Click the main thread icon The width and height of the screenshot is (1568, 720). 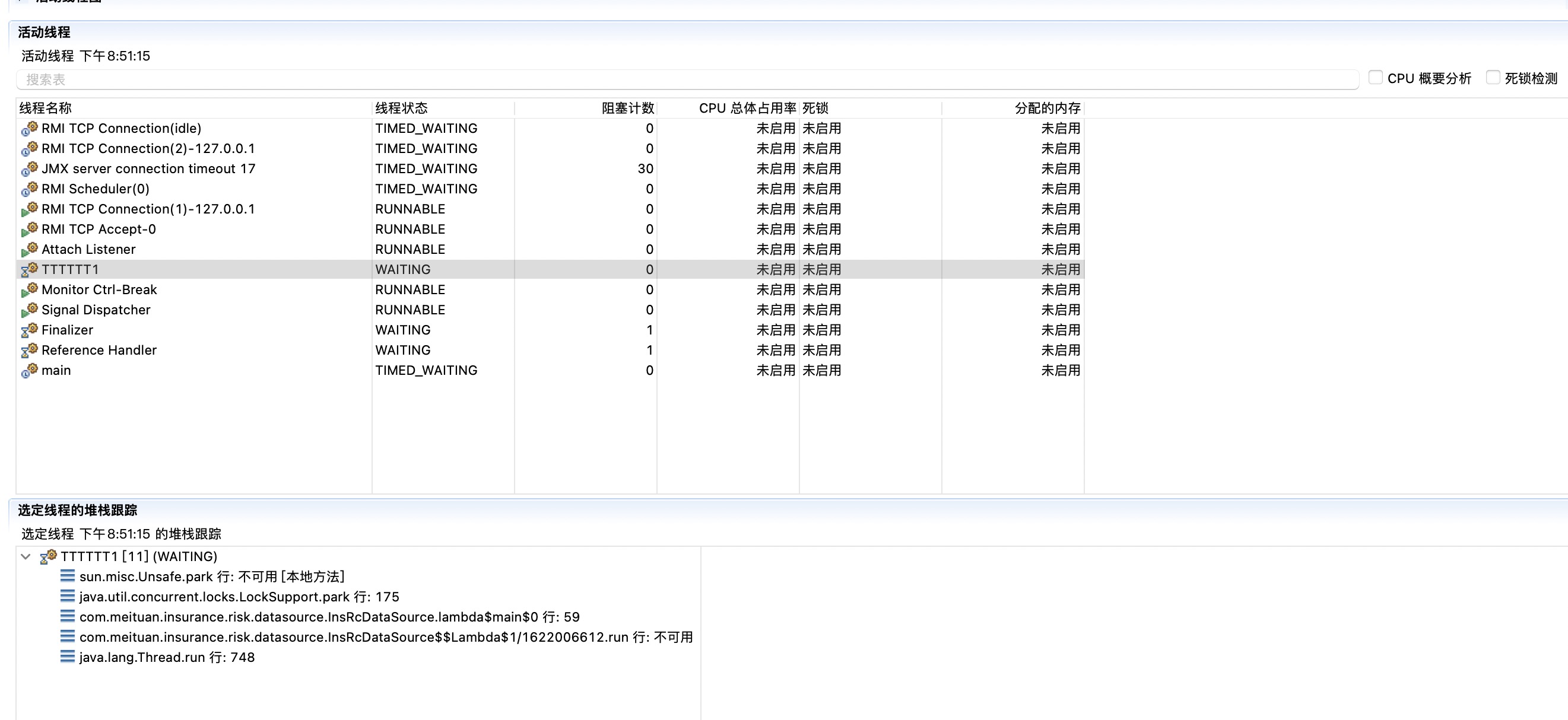coord(29,370)
